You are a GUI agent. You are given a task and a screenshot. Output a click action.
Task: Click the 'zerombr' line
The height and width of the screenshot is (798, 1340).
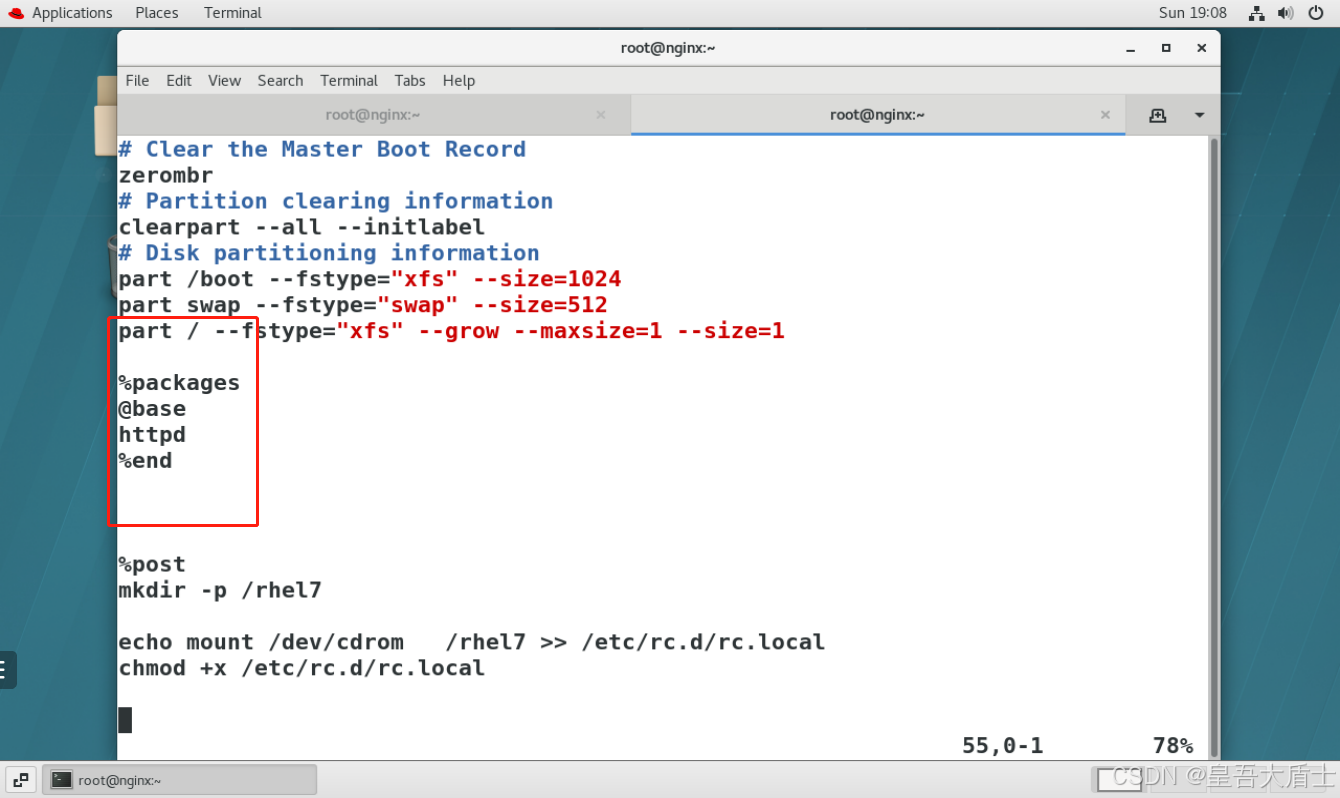point(166,175)
